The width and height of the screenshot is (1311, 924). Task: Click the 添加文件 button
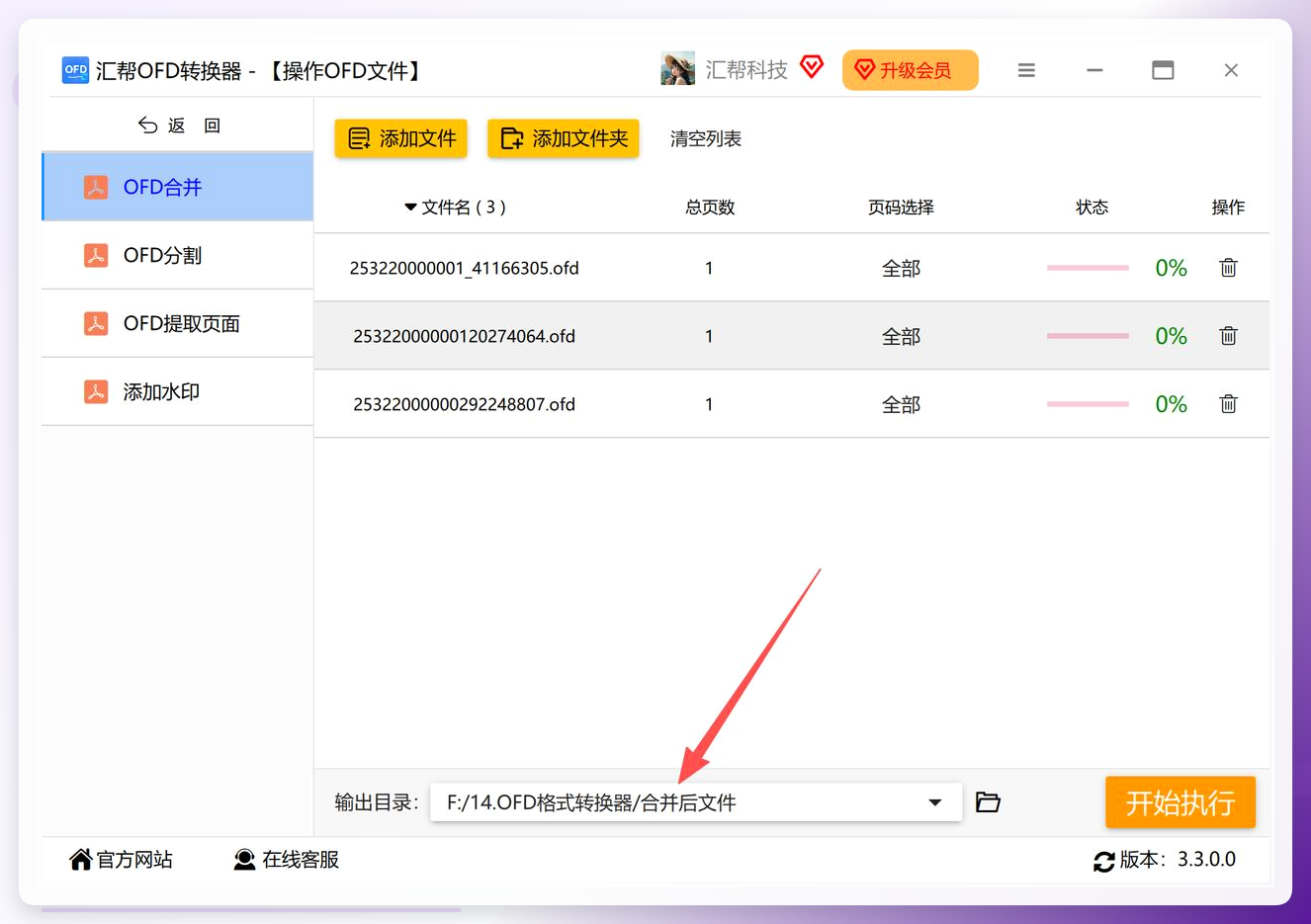401,138
